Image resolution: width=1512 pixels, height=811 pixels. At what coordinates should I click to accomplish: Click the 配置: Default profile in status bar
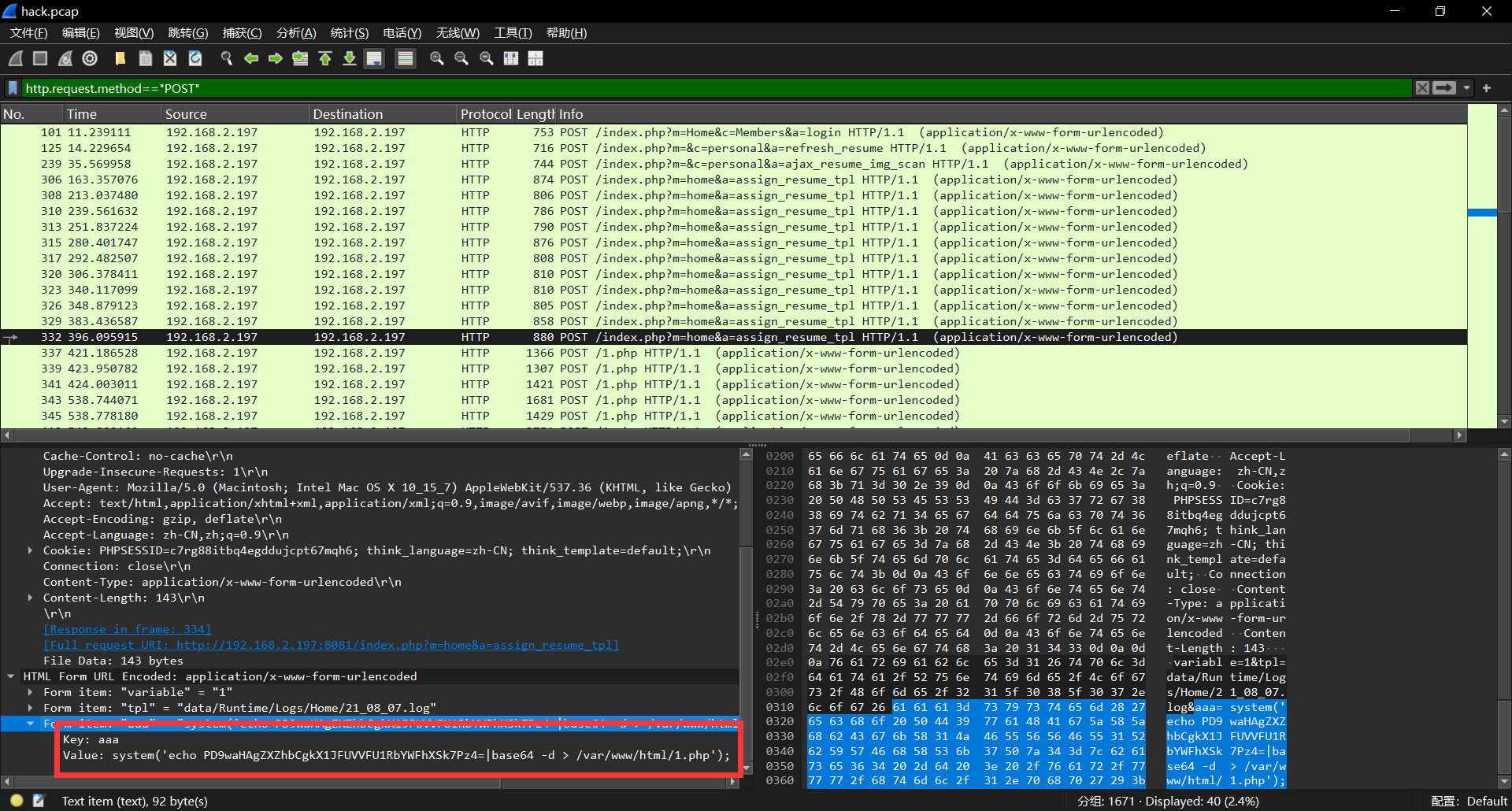[x=1469, y=801]
